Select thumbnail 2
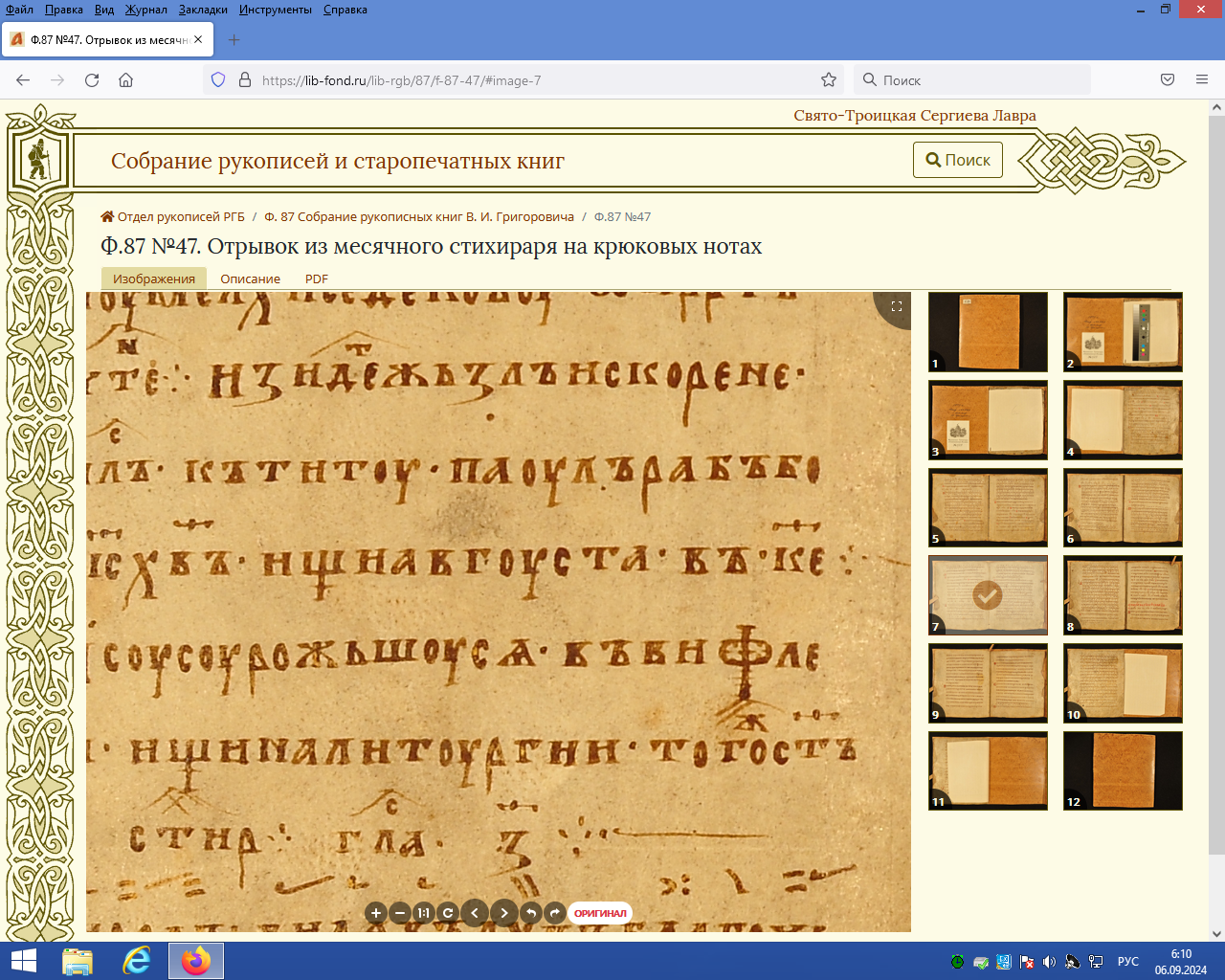Image resolution: width=1225 pixels, height=980 pixels. point(1123,332)
